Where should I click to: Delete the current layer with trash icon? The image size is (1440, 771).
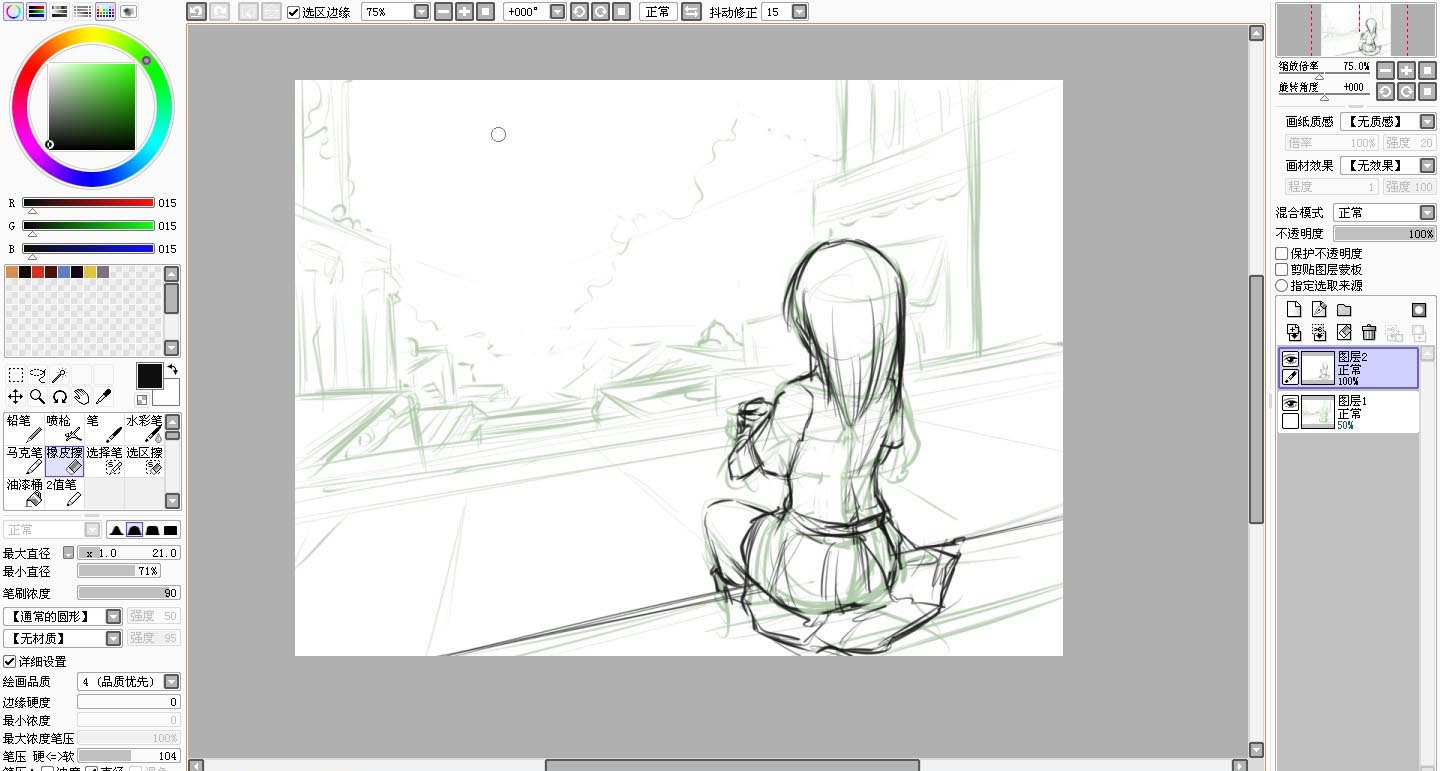click(1369, 333)
